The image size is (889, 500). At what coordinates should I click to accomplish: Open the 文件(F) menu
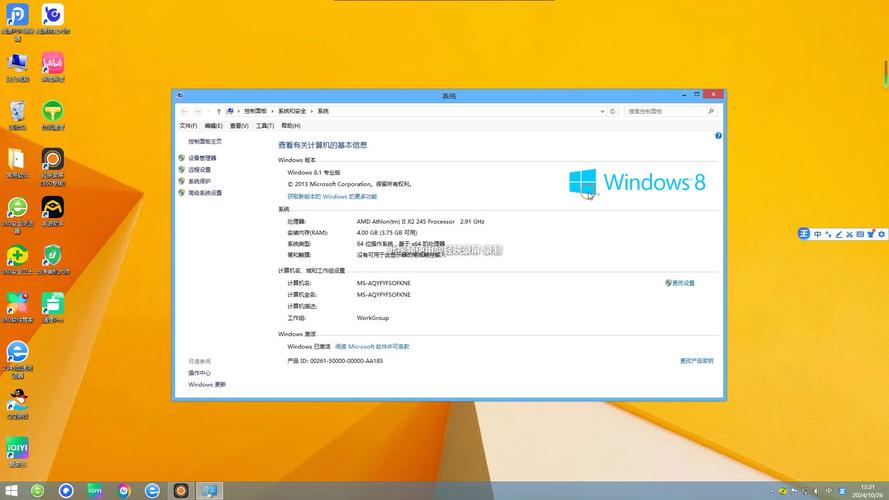[188, 126]
